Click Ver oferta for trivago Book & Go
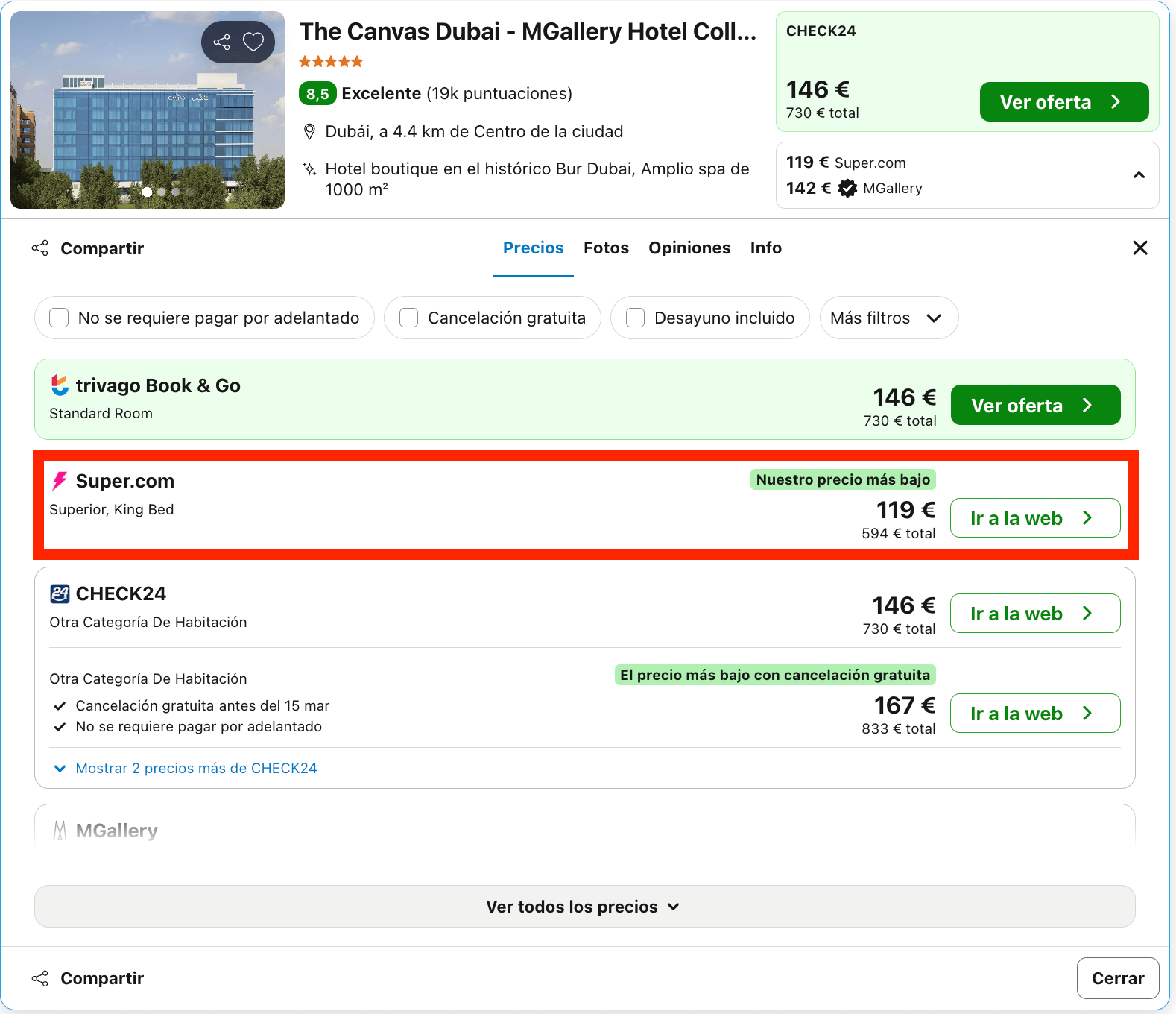Image resolution: width=1176 pixels, height=1014 pixels. (x=1035, y=405)
